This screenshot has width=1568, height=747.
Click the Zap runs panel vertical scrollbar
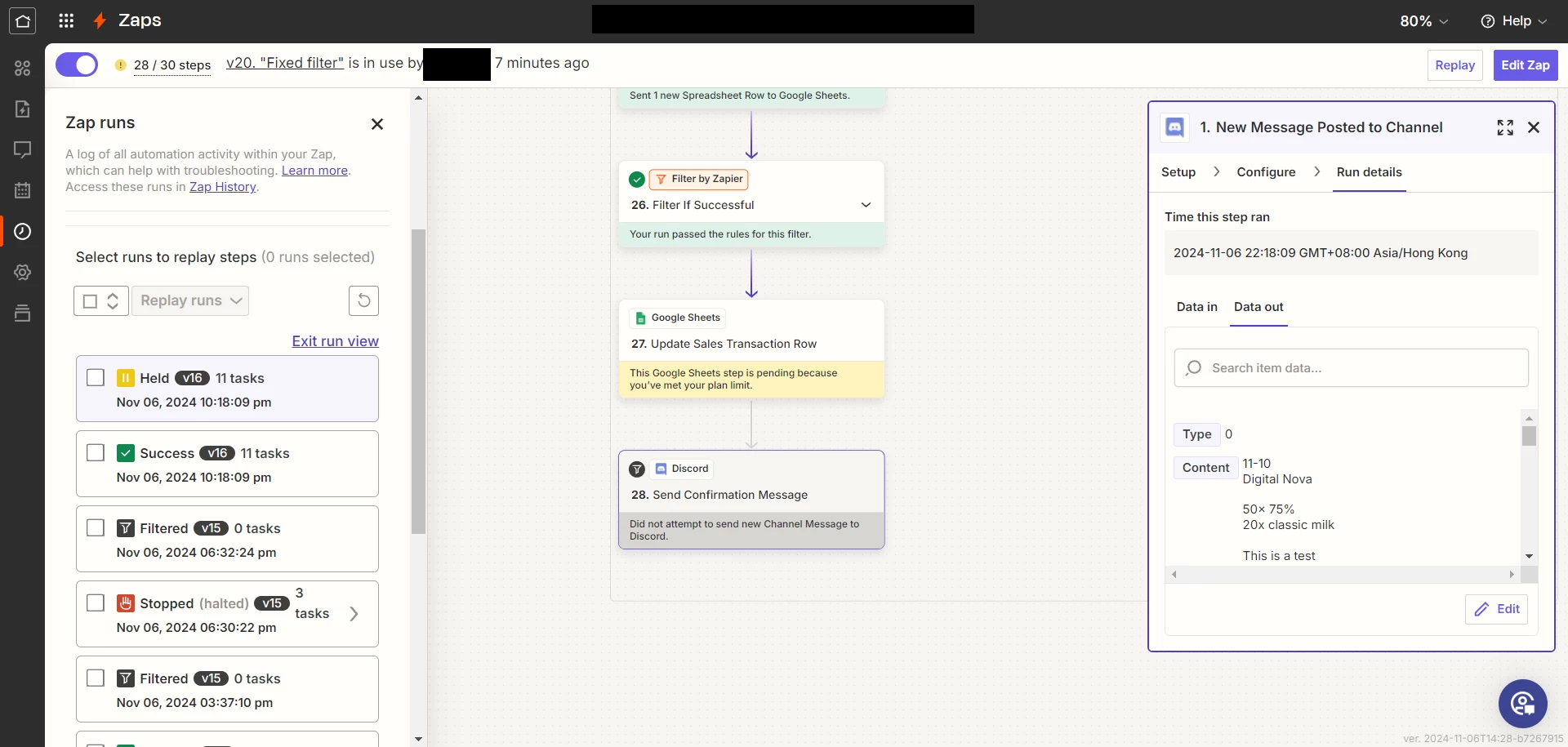click(x=418, y=381)
